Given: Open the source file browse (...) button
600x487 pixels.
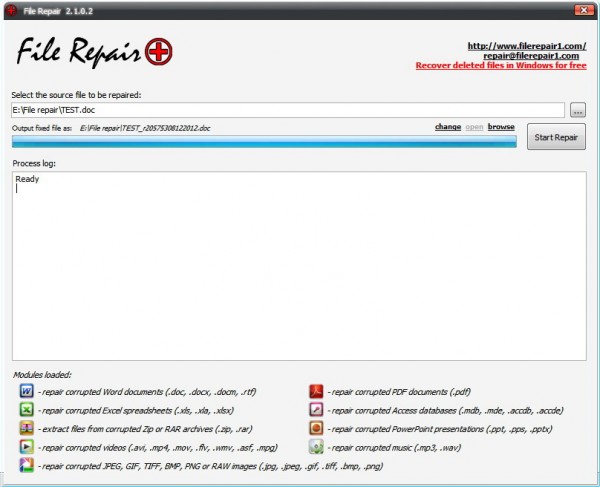Looking at the screenshot, I should tap(578, 110).
